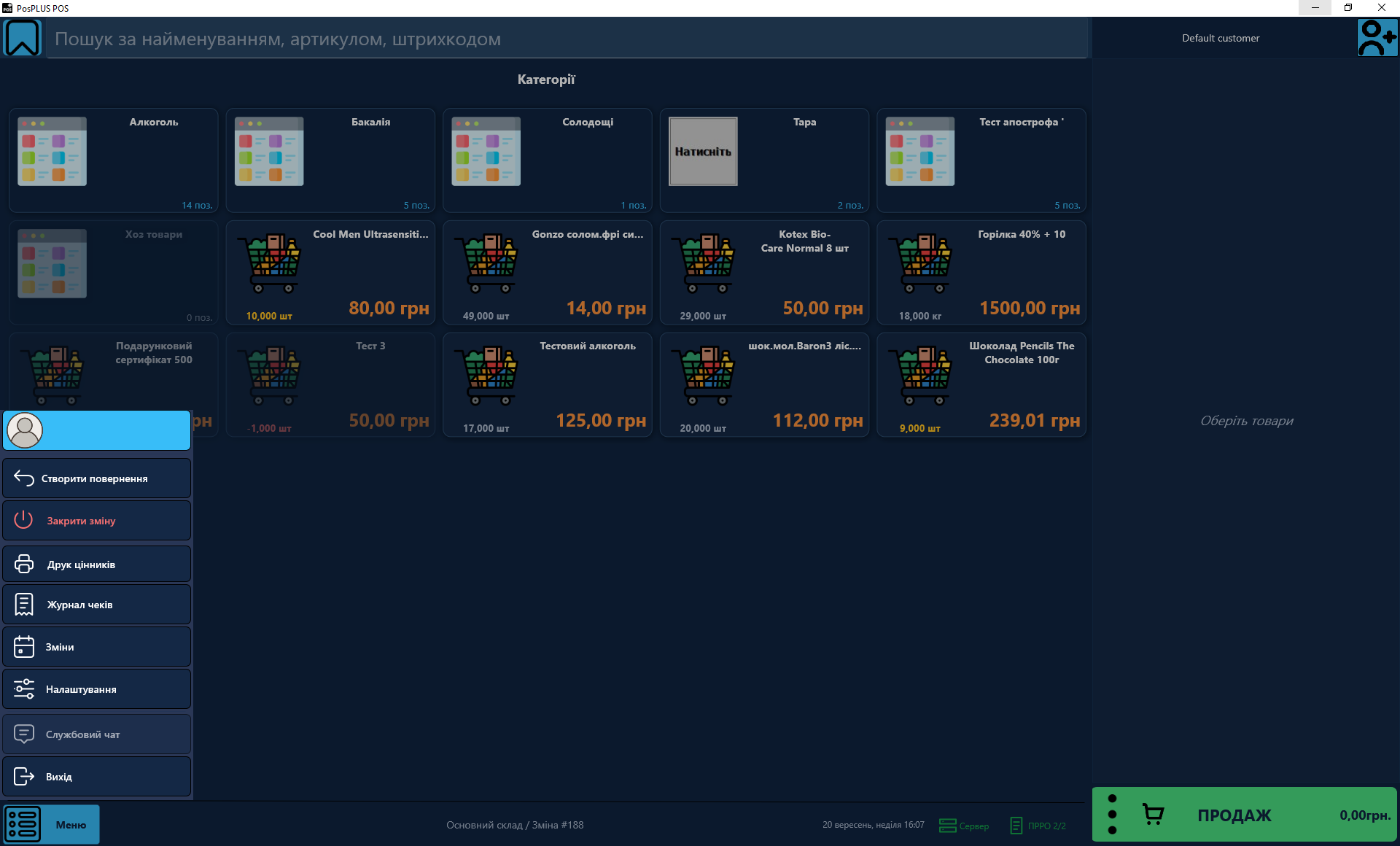Click Default customer label
Screen dimensions: 1400x846
coord(1221,38)
